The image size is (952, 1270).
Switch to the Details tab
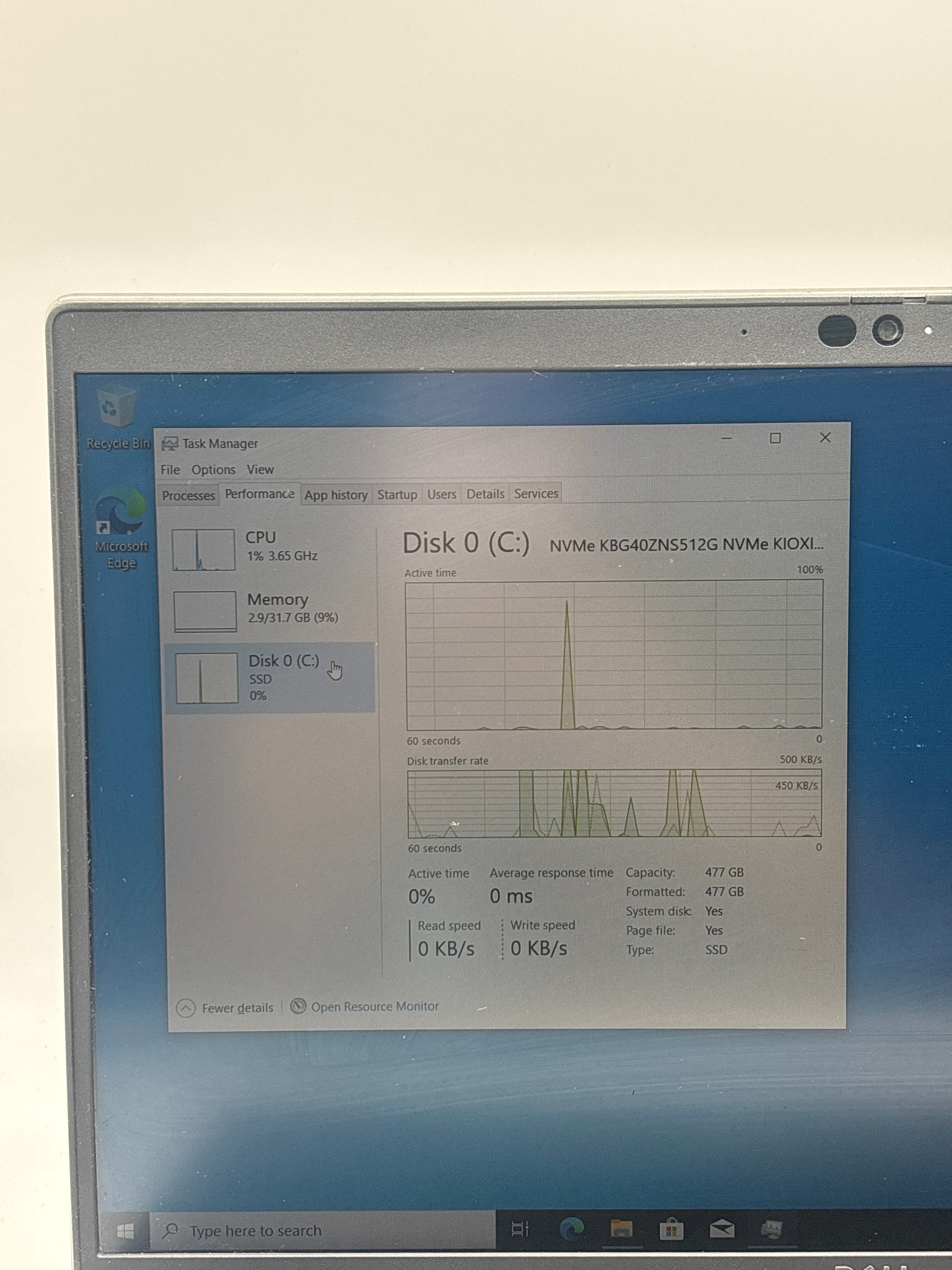(x=485, y=494)
